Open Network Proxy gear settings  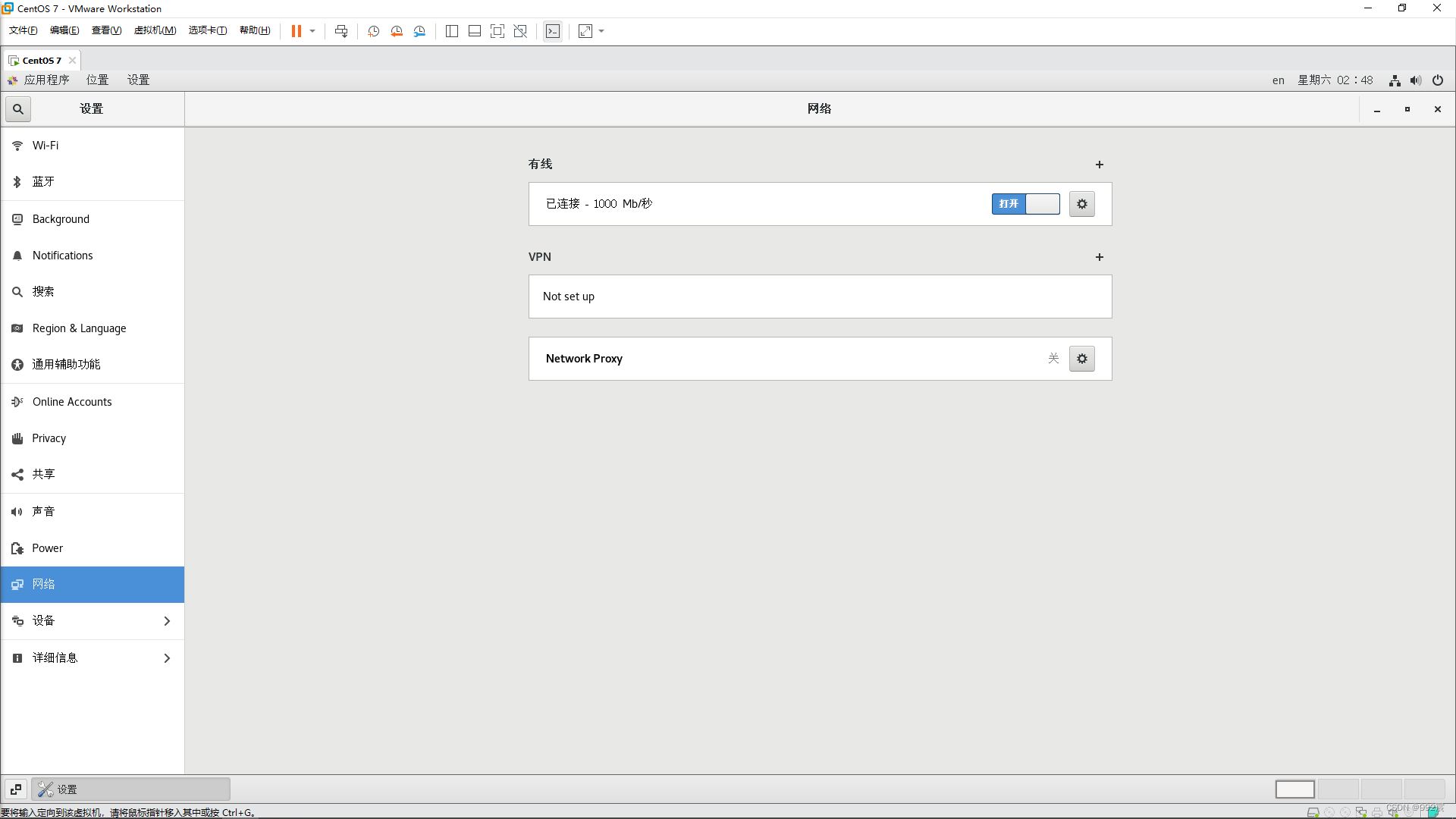pyautogui.click(x=1082, y=359)
